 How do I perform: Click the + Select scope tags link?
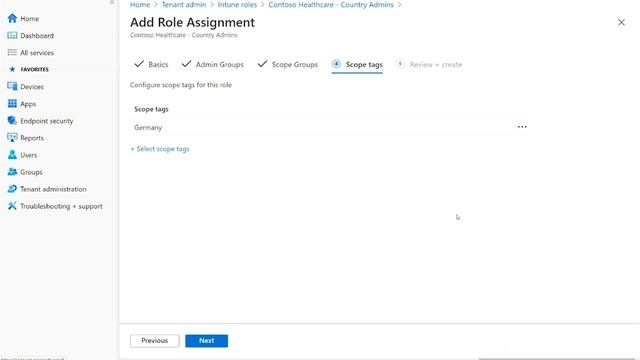tap(160, 149)
